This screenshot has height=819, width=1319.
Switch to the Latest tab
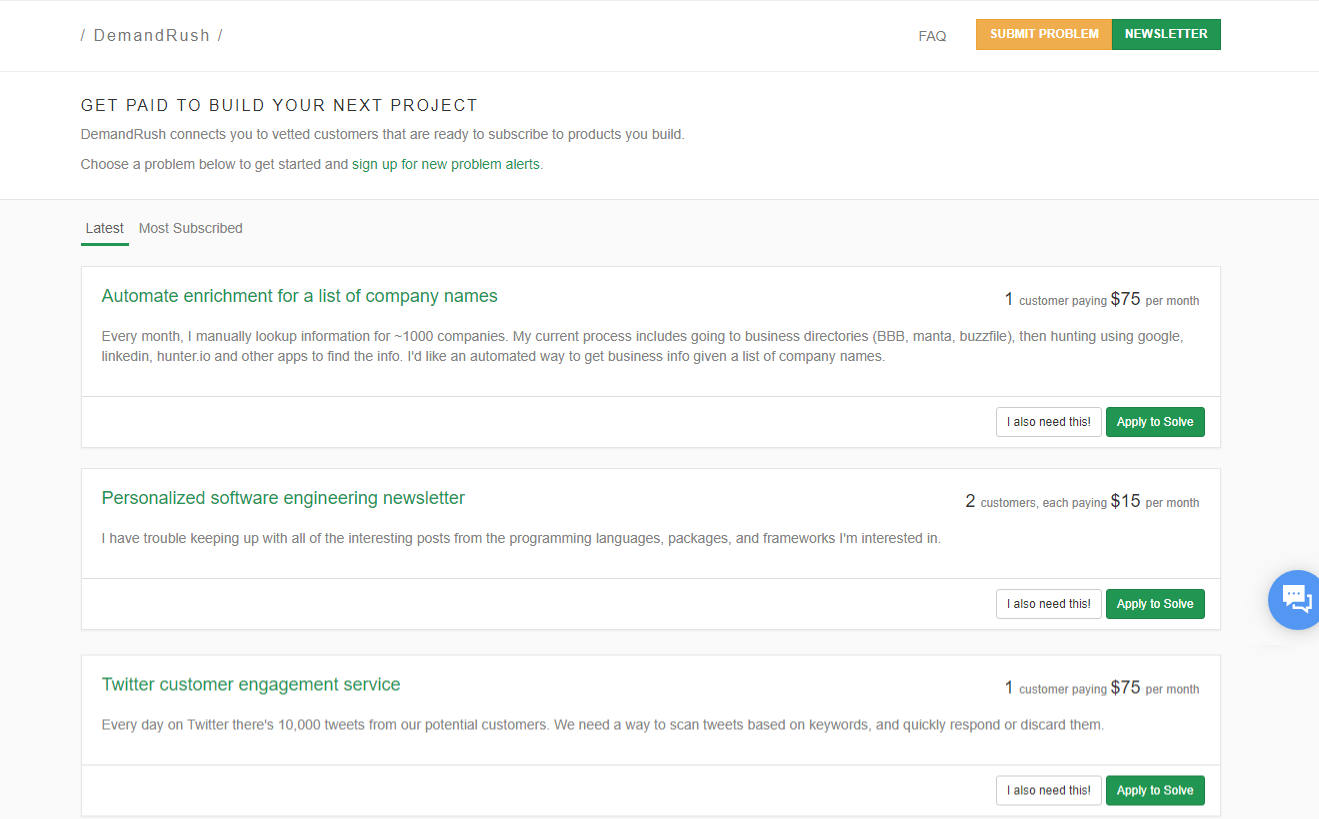105,228
